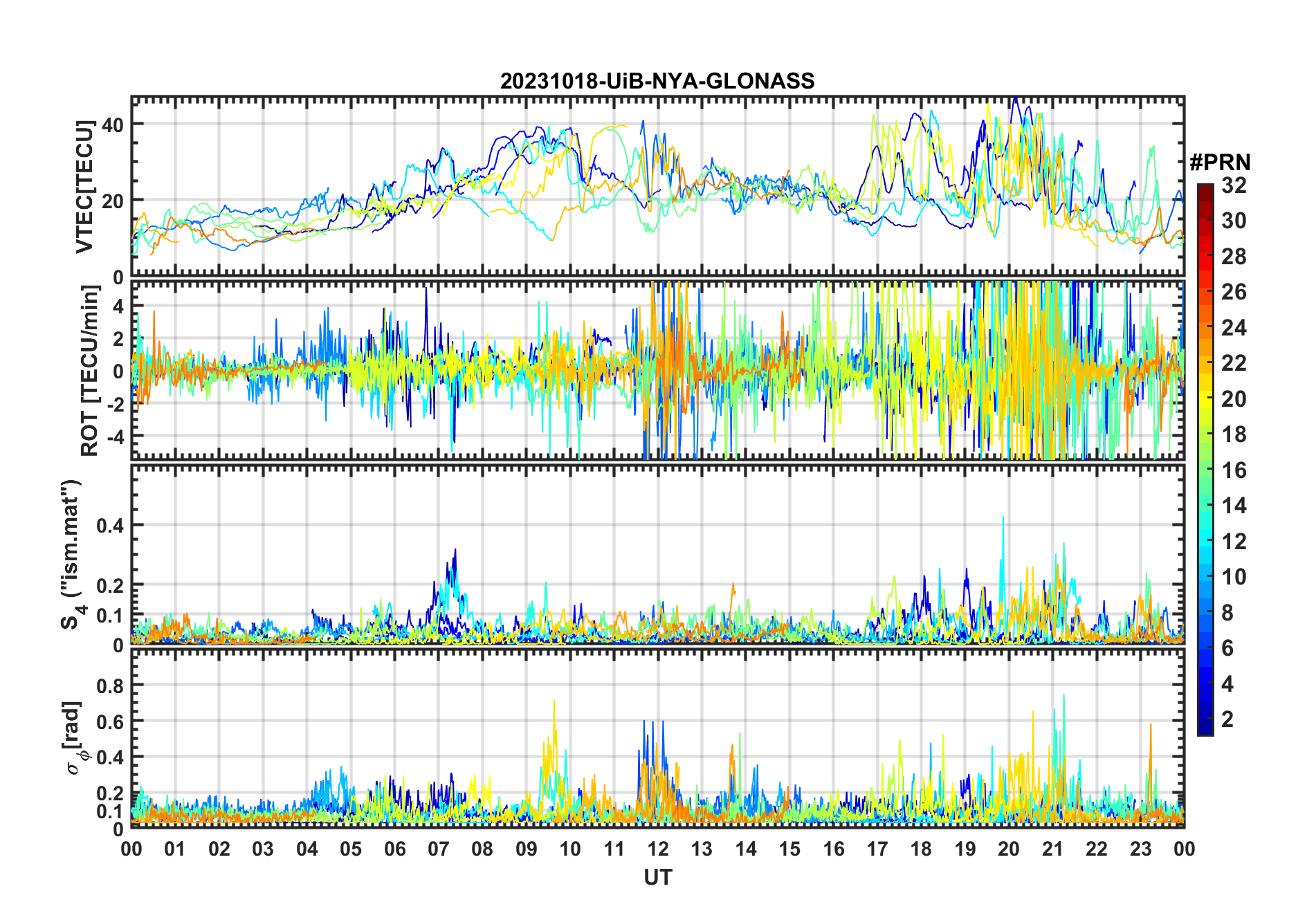The image size is (1316, 920).
Task: Click x-axis tick label 03
Action: point(263,849)
